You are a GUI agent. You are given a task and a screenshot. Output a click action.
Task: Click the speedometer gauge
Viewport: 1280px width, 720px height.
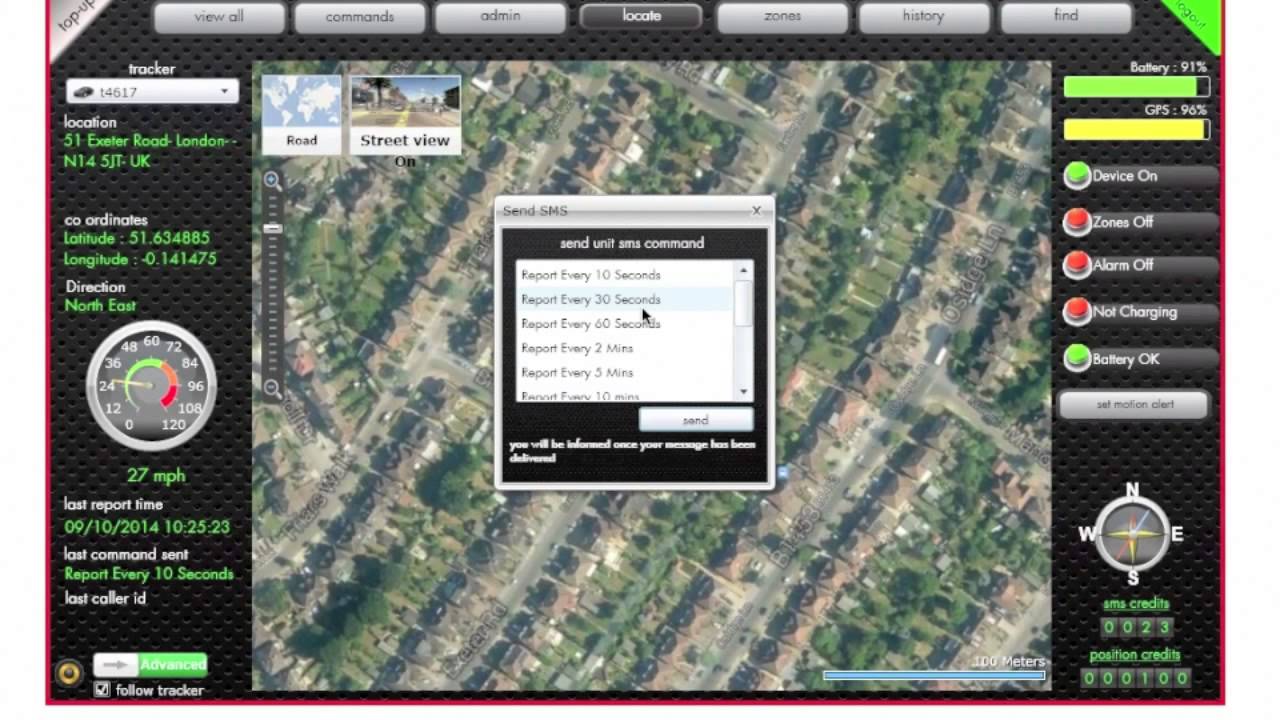[151, 385]
